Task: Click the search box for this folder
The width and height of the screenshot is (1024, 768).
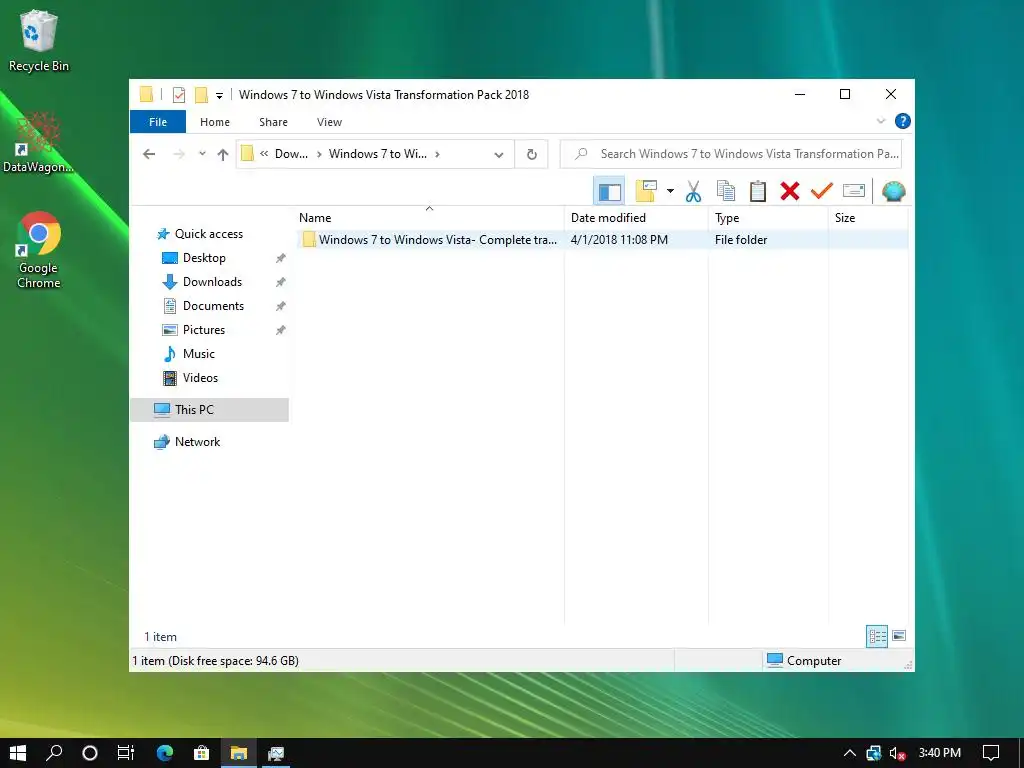Action: (731, 154)
